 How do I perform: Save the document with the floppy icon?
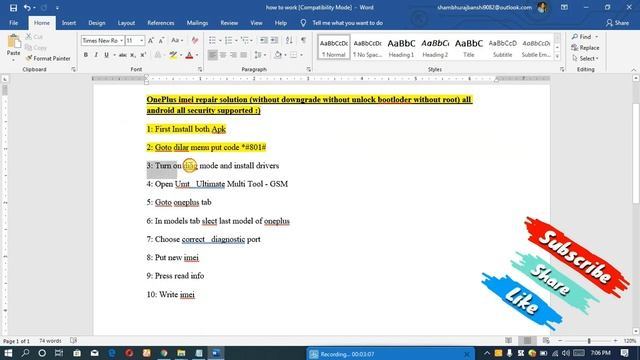[x=13, y=7]
